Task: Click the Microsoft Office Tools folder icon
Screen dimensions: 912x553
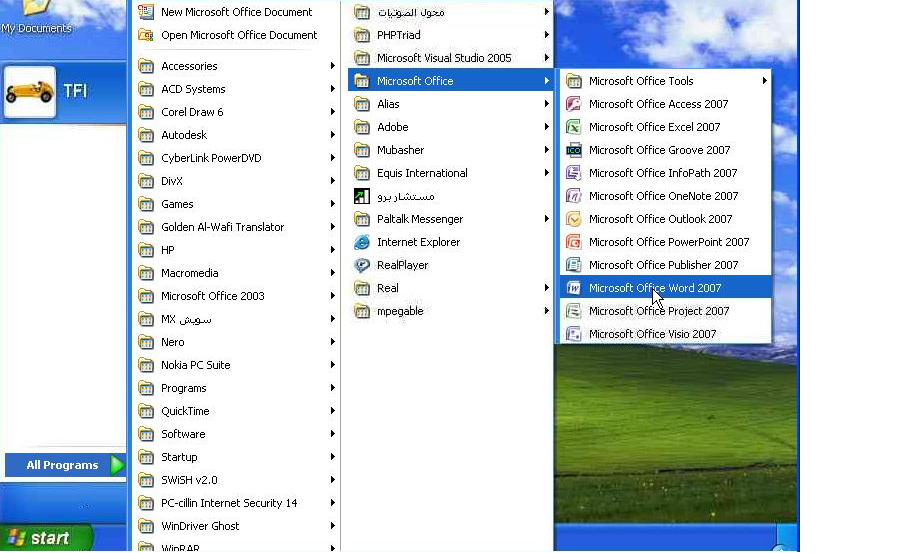Action: (x=573, y=81)
